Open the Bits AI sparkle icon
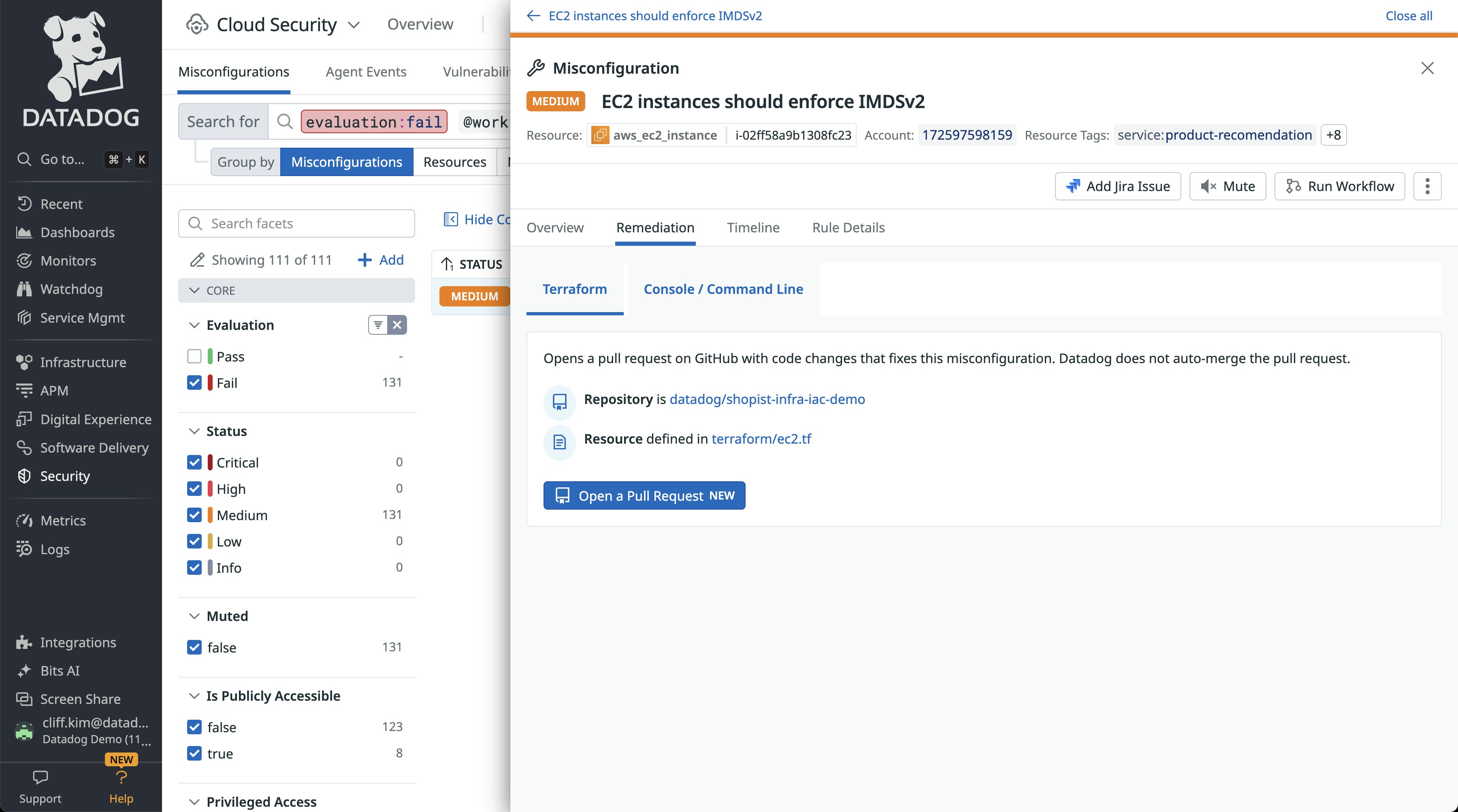This screenshot has width=1458, height=812. (24, 671)
